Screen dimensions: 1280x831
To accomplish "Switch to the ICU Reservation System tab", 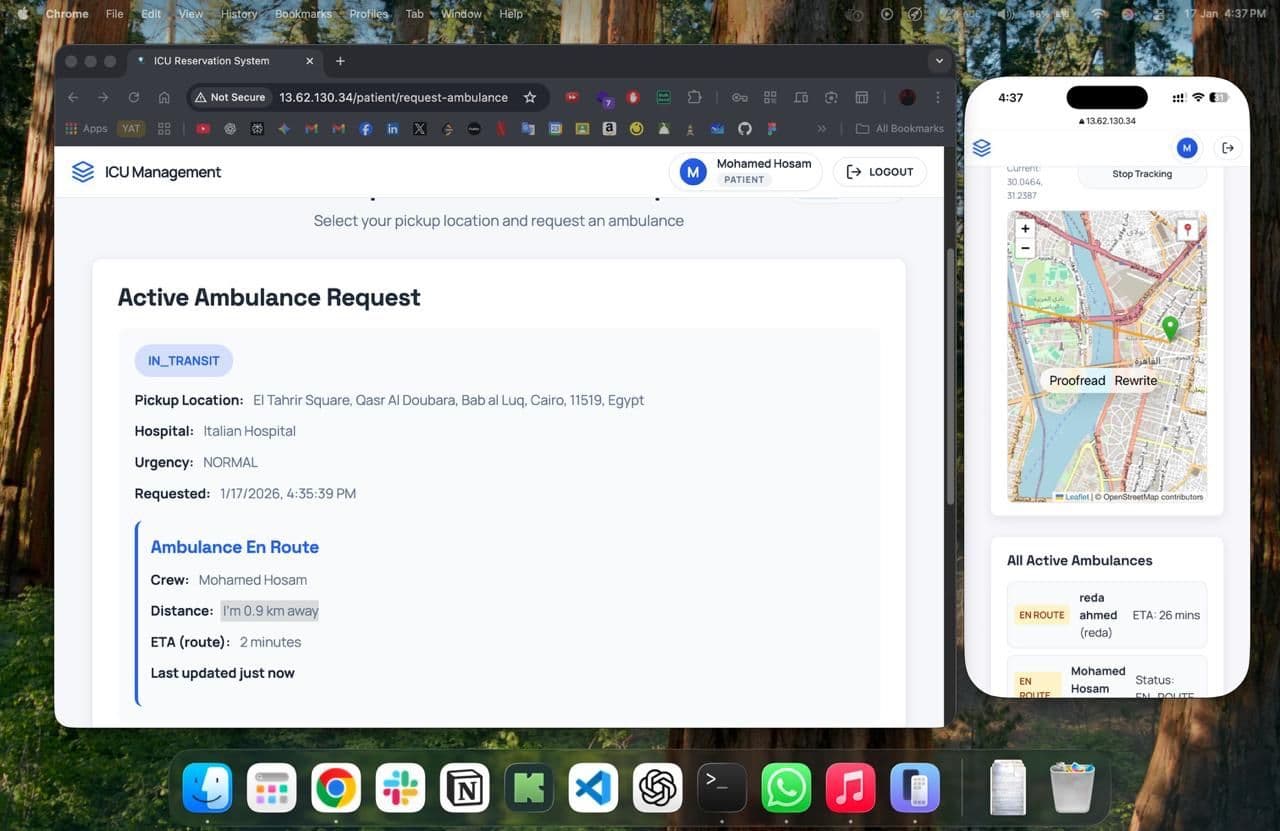I will click(x=212, y=61).
